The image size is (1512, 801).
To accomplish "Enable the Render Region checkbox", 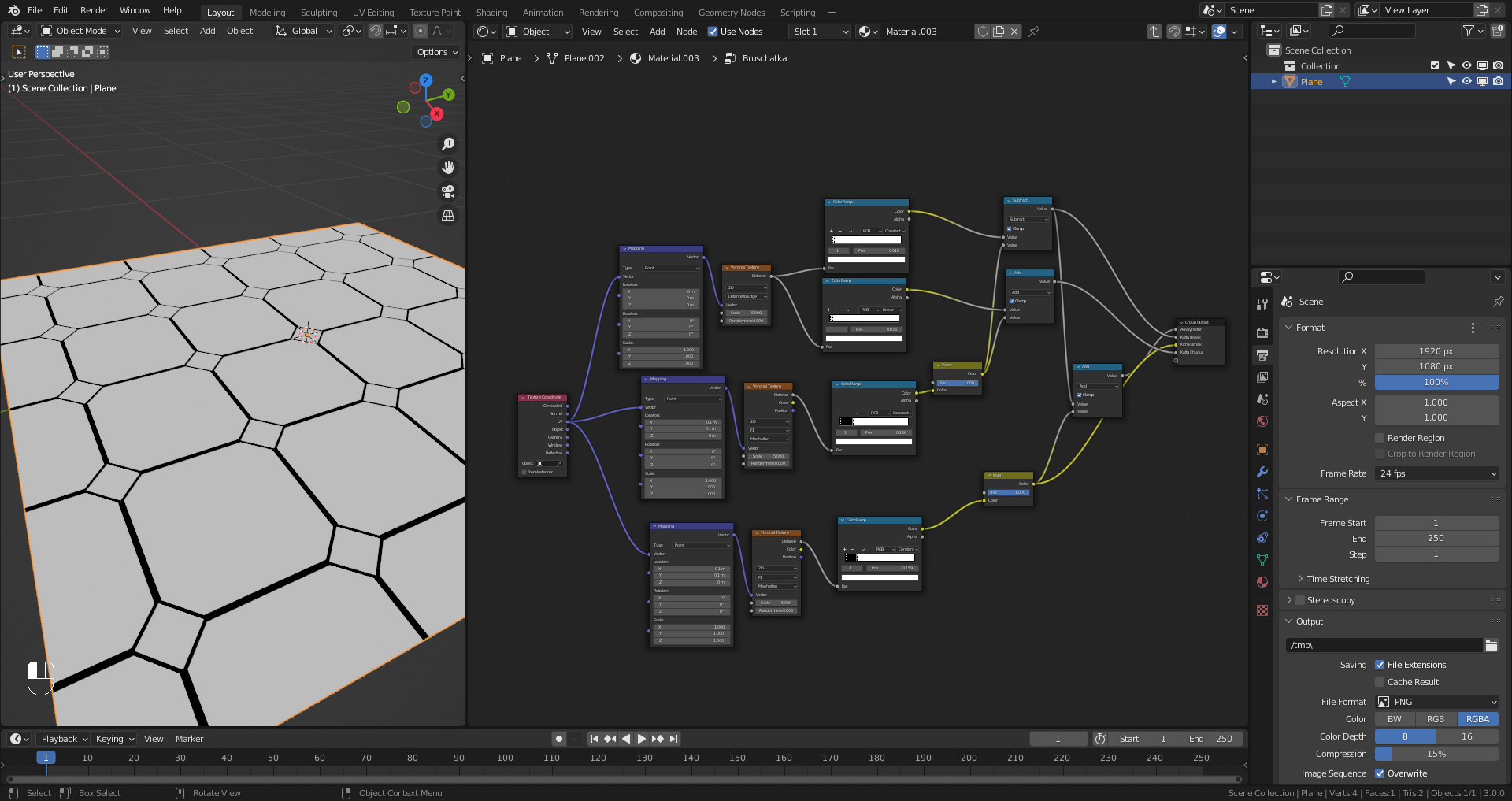I will click(x=1380, y=438).
